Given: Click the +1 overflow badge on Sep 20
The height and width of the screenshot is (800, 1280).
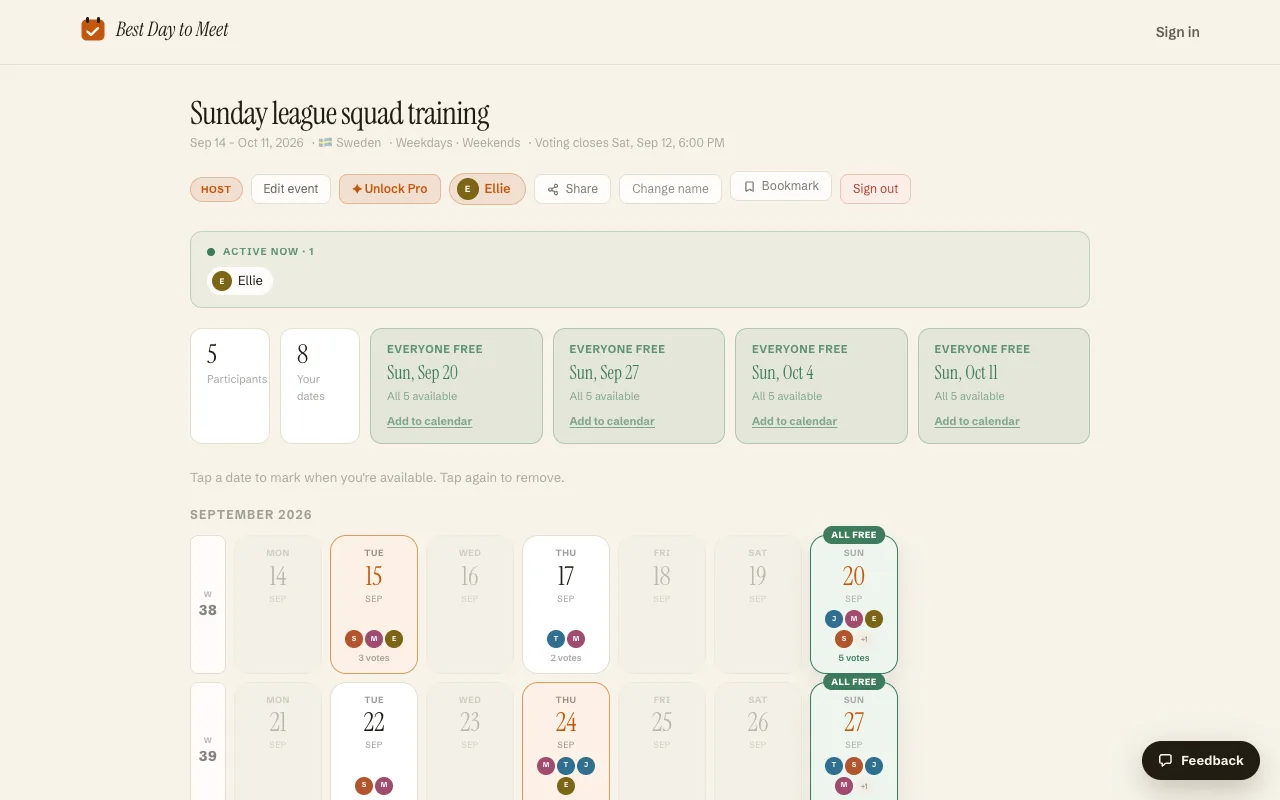Looking at the screenshot, I should tap(864, 639).
